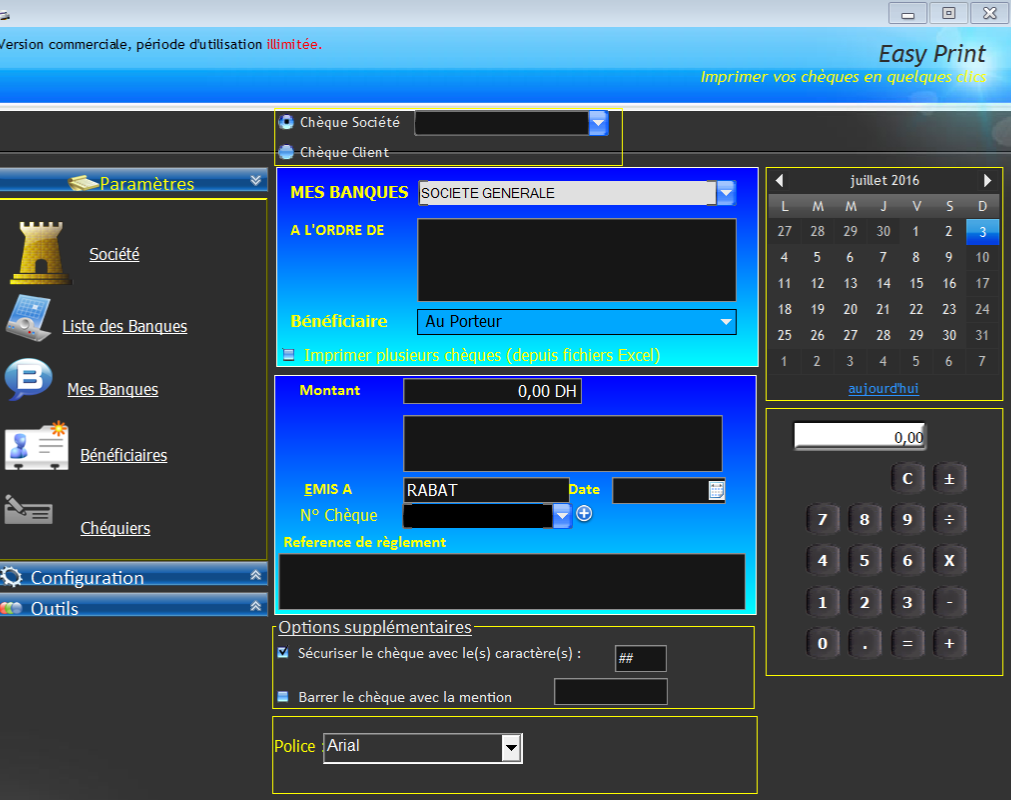The image size is (1011, 803).
Task: Click the Barrer mention text field
Action: pos(611,691)
